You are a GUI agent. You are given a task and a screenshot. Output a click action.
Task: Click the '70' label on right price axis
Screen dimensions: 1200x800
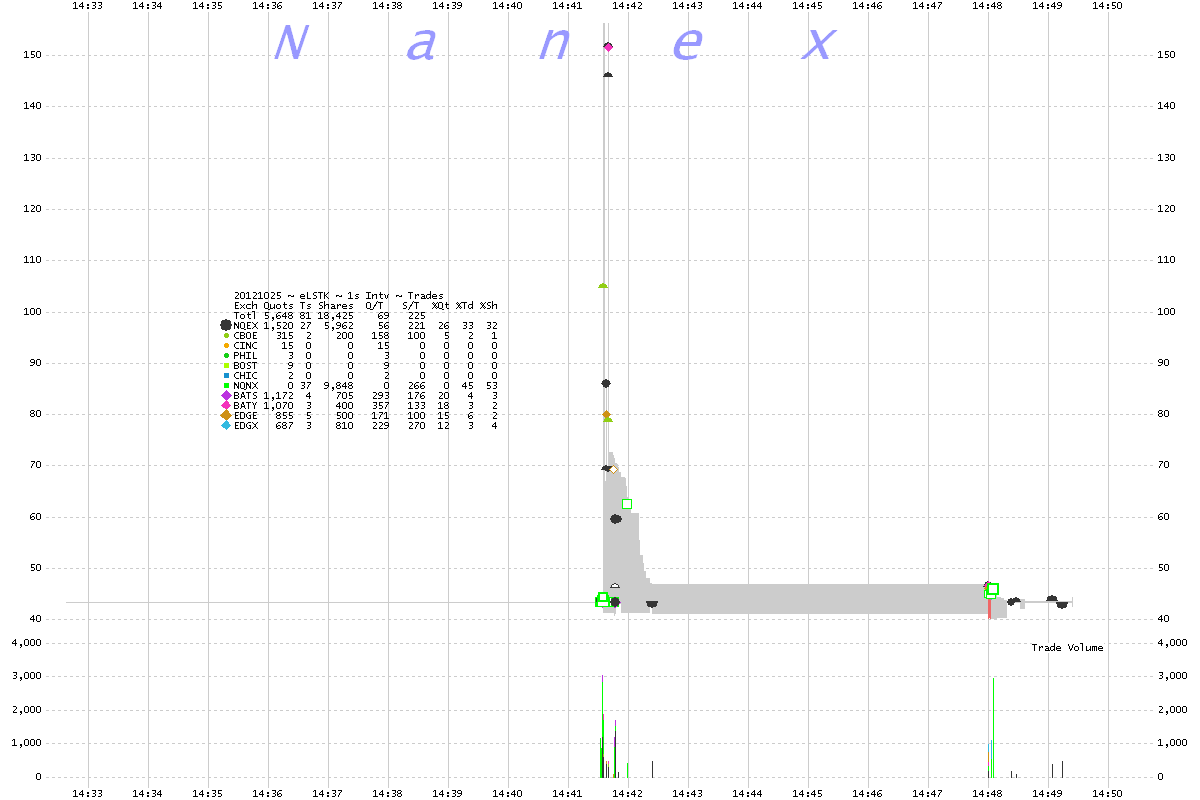coord(1164,466)
